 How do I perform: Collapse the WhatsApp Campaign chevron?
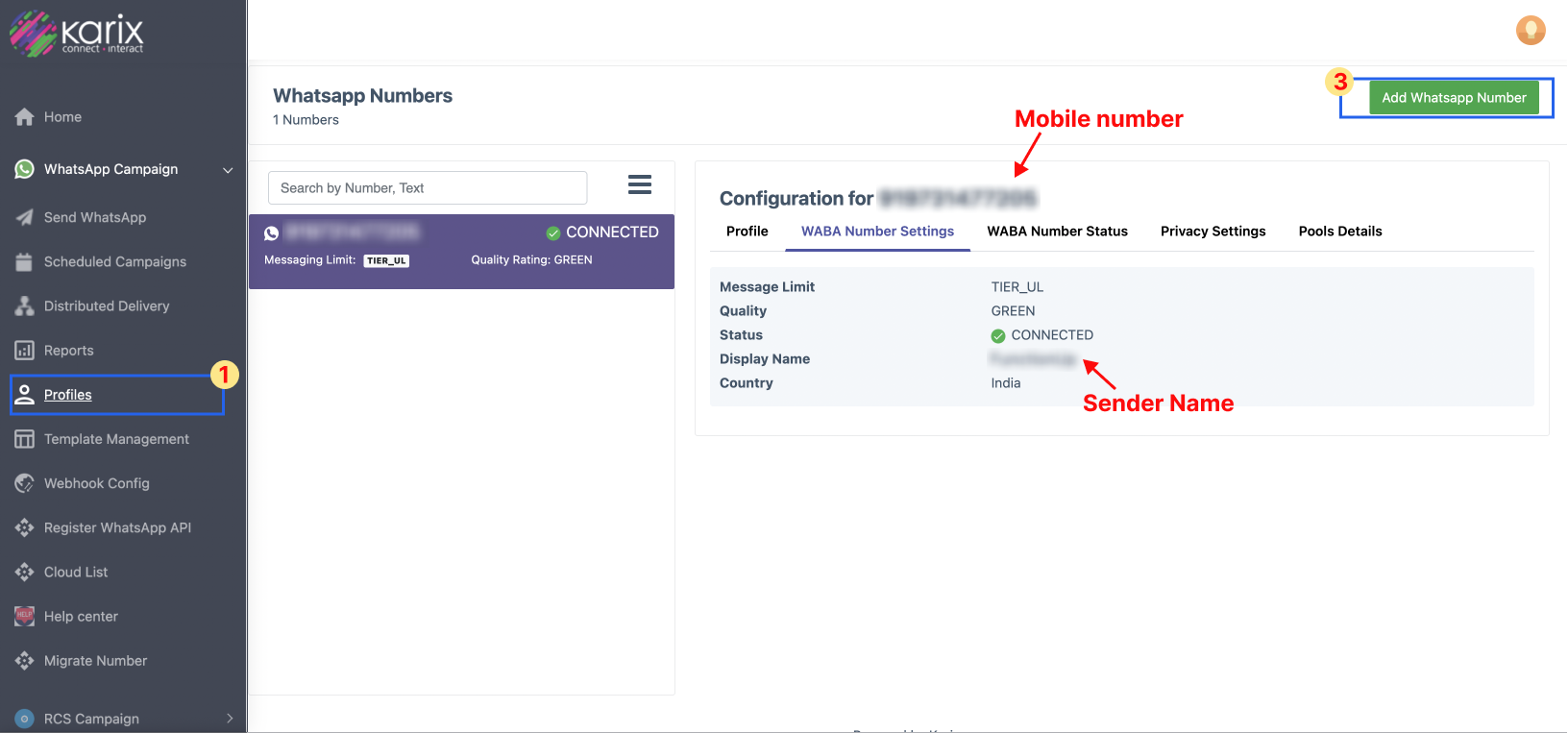pyautogui.click(x=228, y=170)
